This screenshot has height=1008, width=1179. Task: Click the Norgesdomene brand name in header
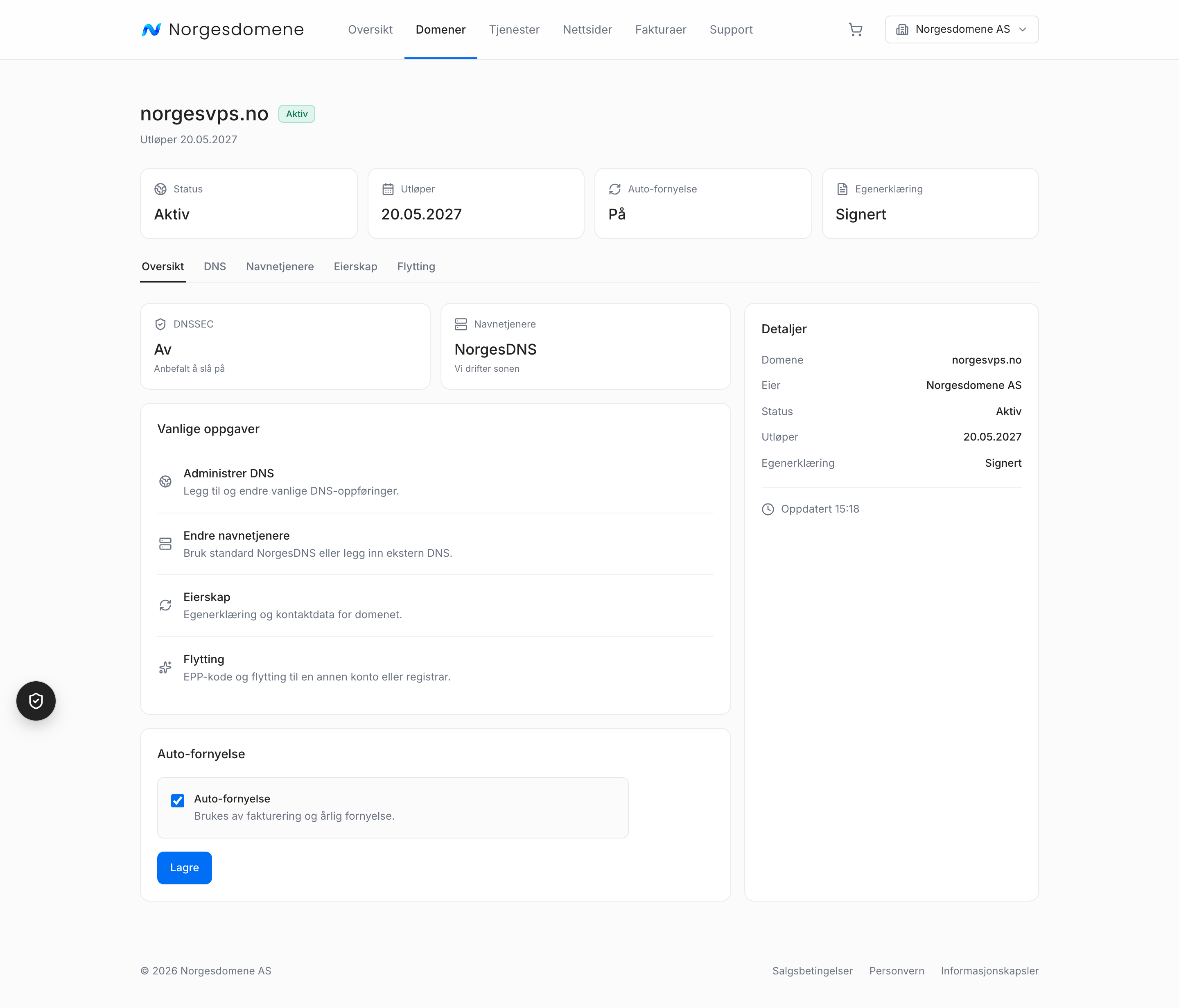pyautogui.click(x=236, y=29)
